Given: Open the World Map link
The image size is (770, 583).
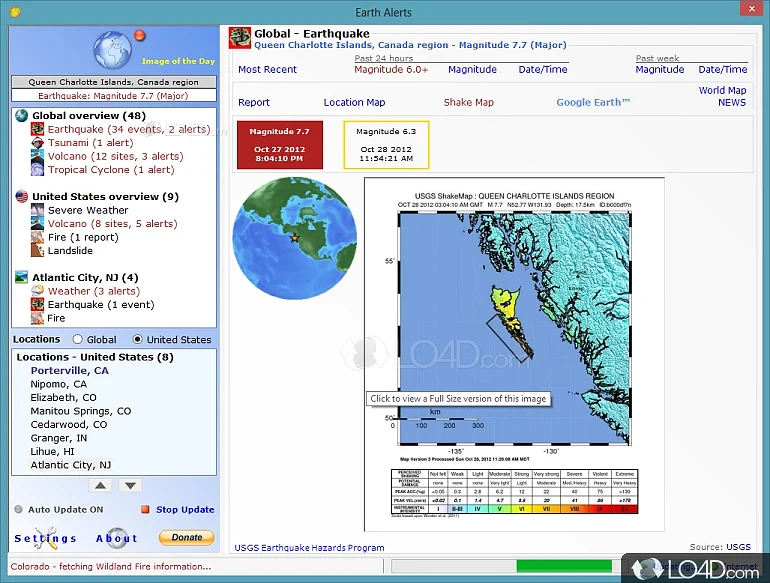Looking at the screenshot, I should coord(722,90).
